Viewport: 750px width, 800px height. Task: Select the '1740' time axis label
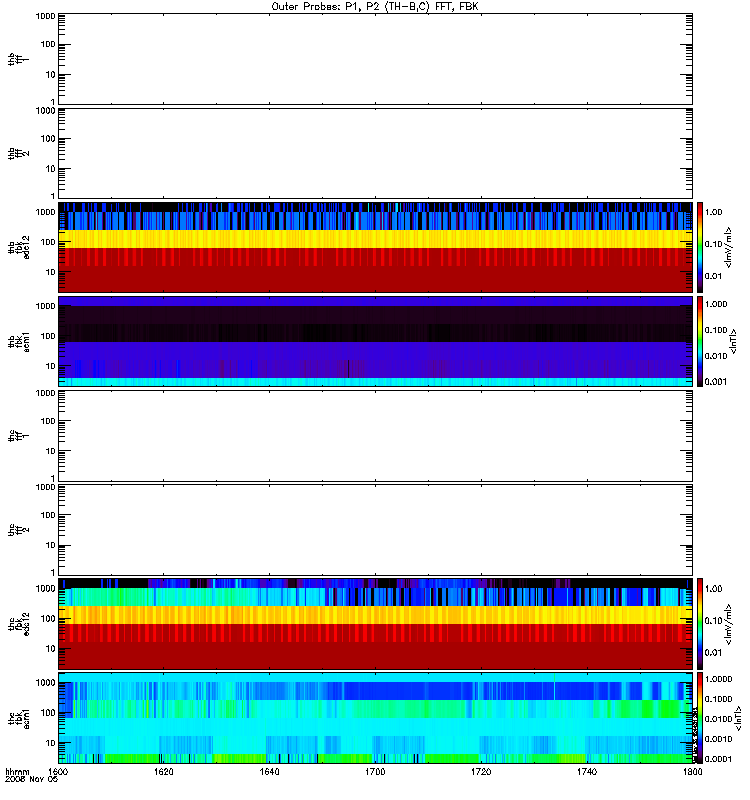(x=587, y=772)
